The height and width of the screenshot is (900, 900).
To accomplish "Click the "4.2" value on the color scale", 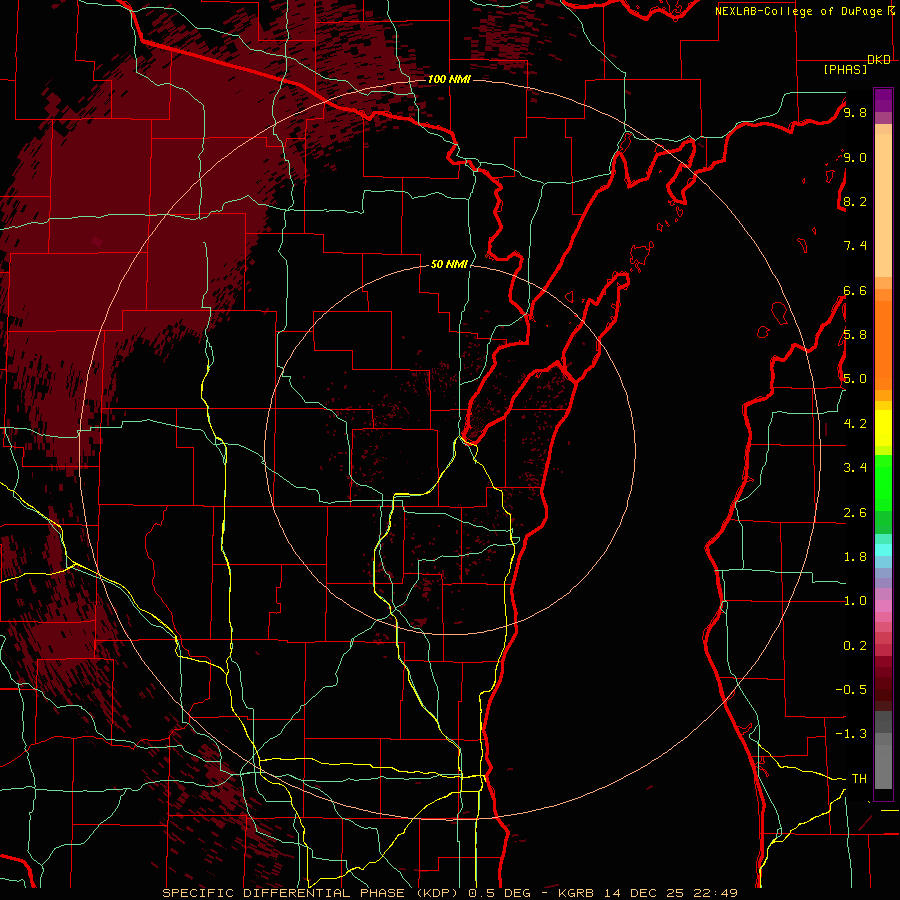I will tap(855, 424).
